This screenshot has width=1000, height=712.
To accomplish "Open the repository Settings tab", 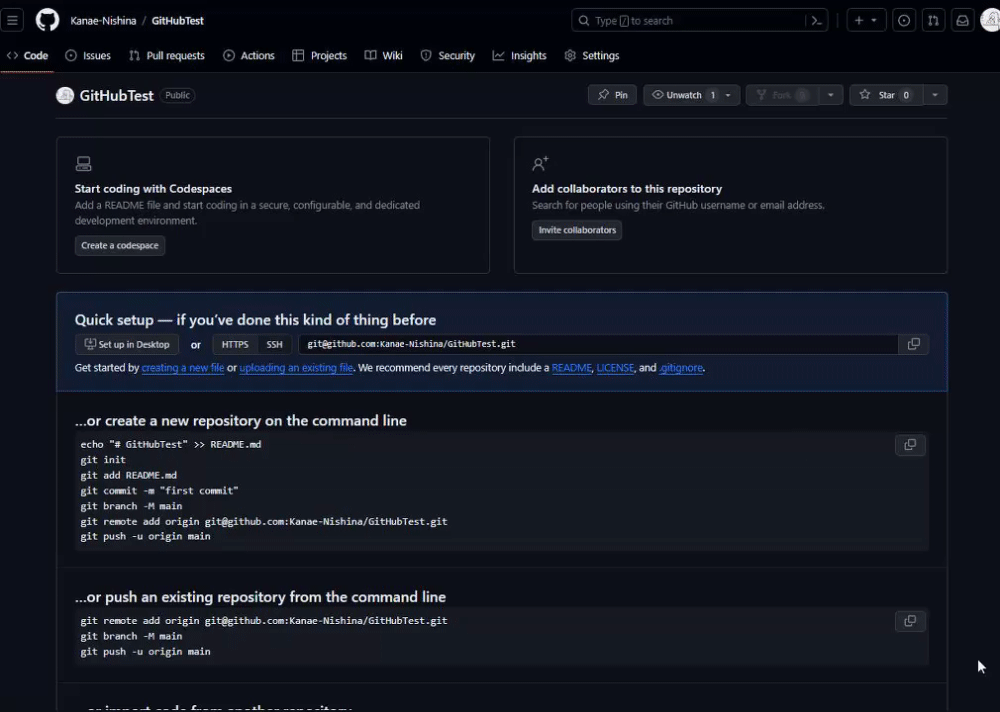I will tap(592, 56).
